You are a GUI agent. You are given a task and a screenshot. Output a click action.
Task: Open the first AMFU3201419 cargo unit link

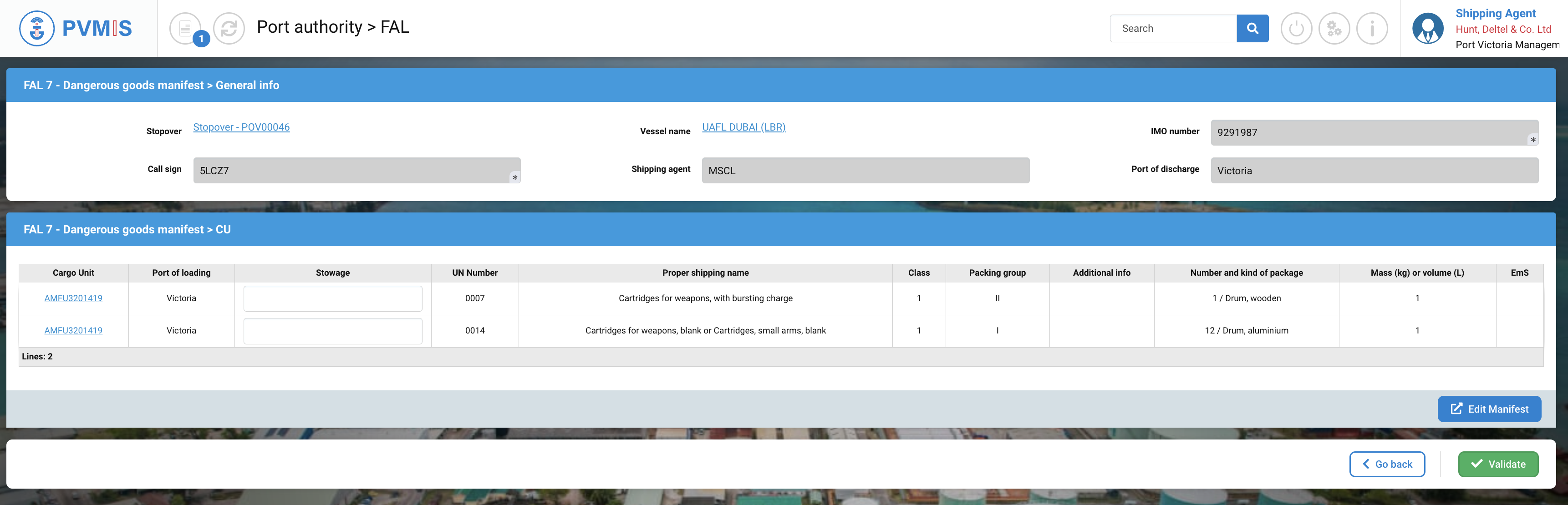tap(73, 298)
